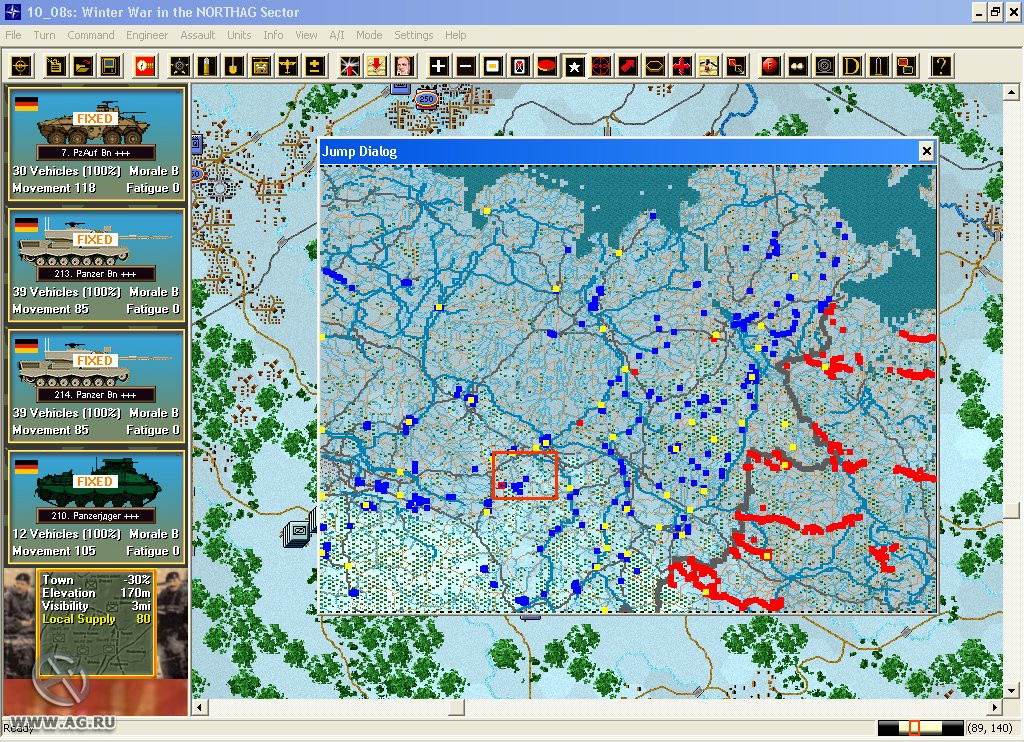Viewport: 1024px width, 742px height.
Task: Click the vertical scrollbar thumb
Action: (x=1011, y=509)
